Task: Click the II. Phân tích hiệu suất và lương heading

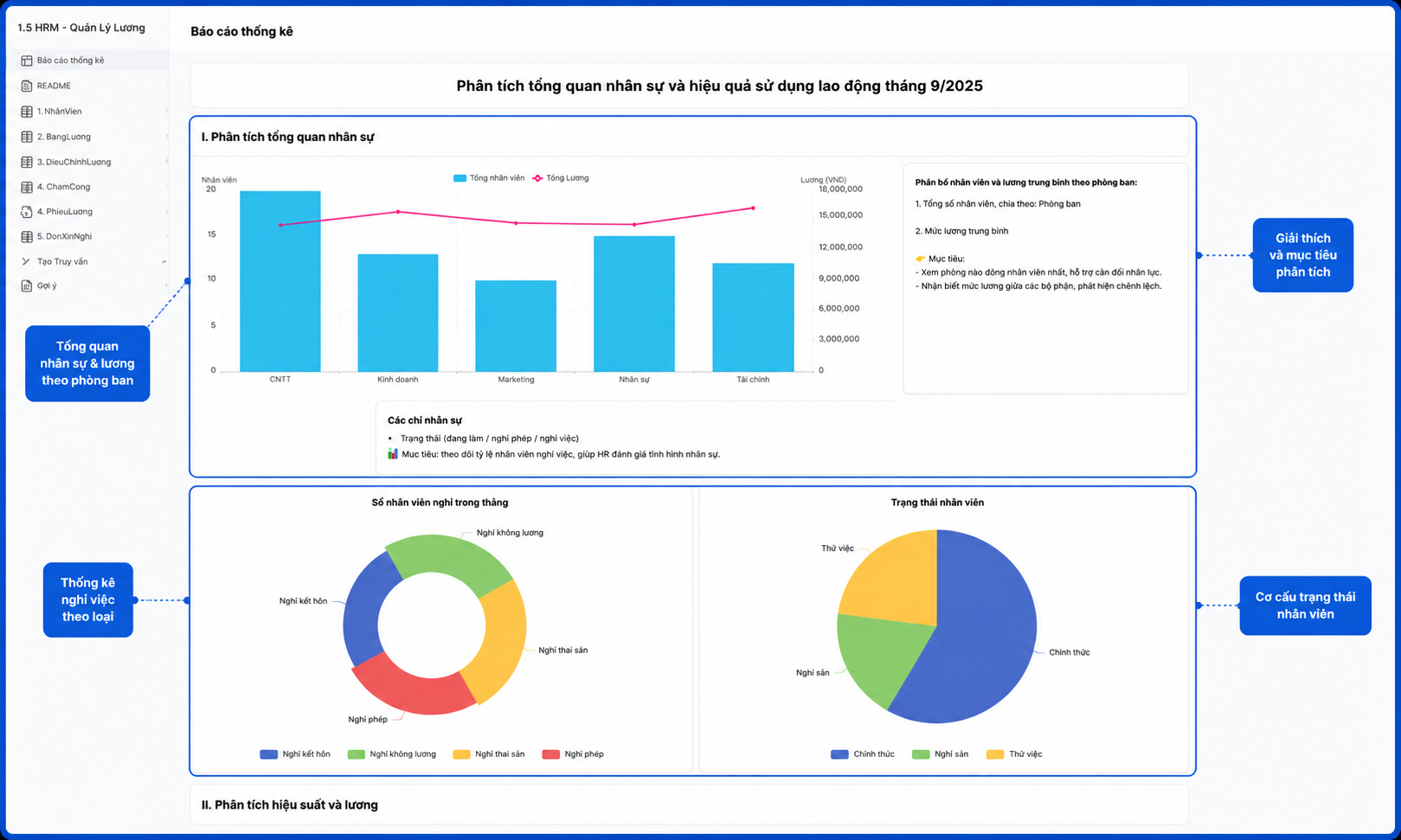Action: point(290,805)
